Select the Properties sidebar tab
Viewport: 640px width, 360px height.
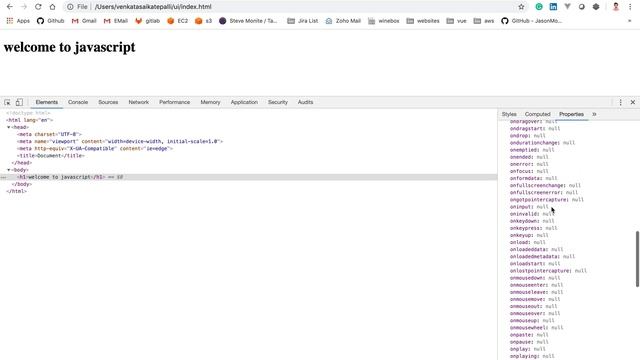[571, 114]
